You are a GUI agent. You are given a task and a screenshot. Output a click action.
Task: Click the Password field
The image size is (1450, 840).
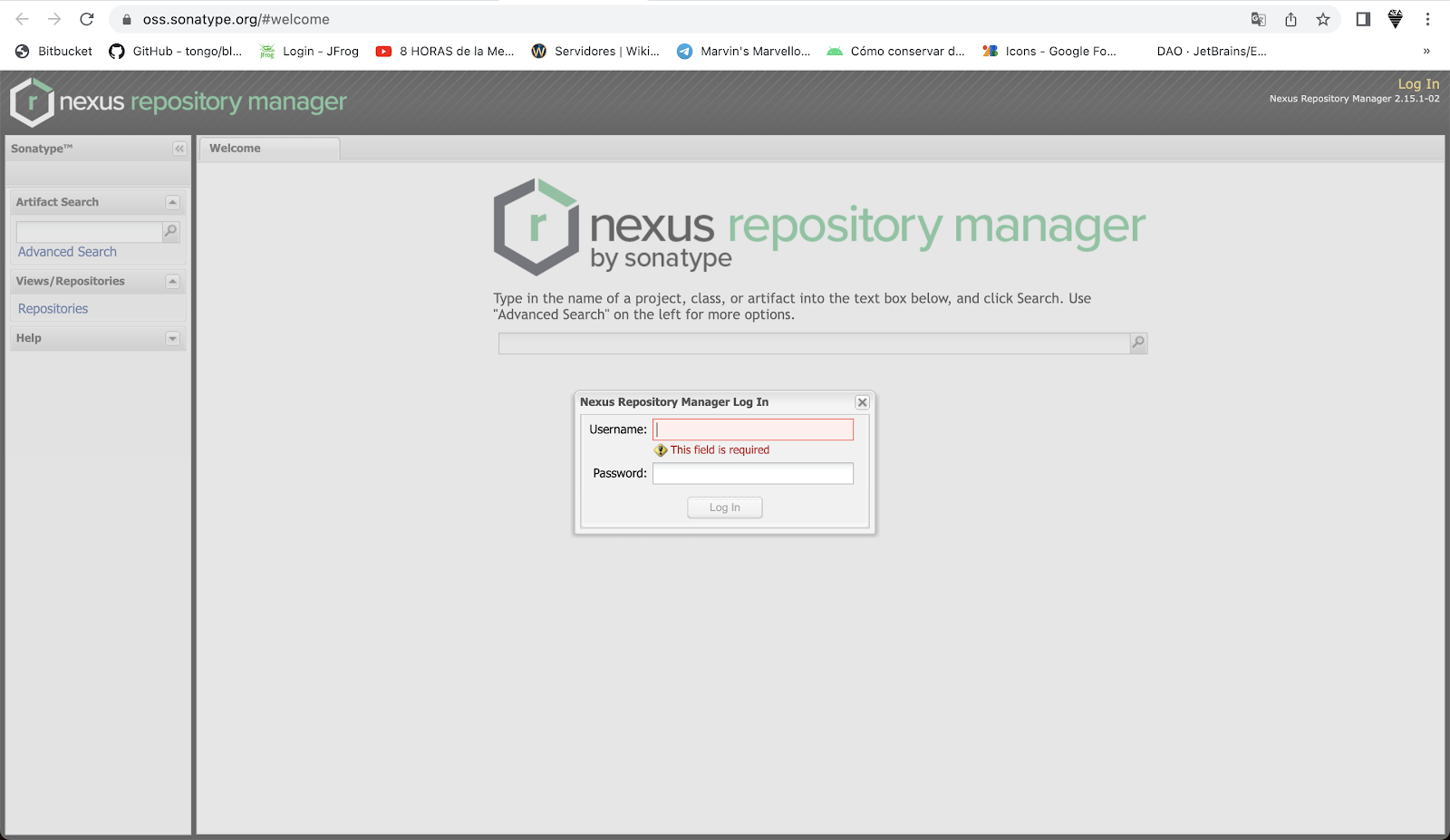(753, 473)
